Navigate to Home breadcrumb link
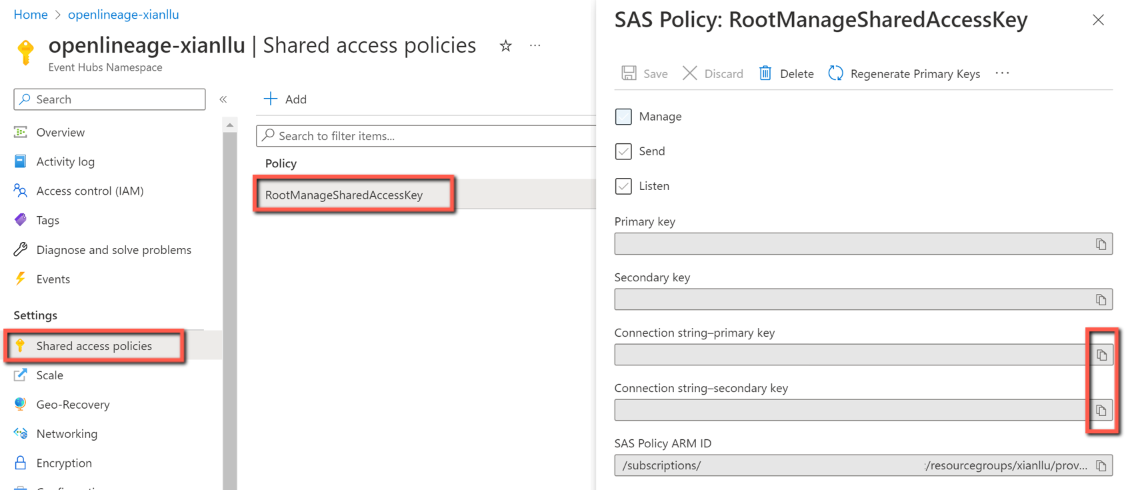Screen dimensions: 1127x490 click(30, 15)
